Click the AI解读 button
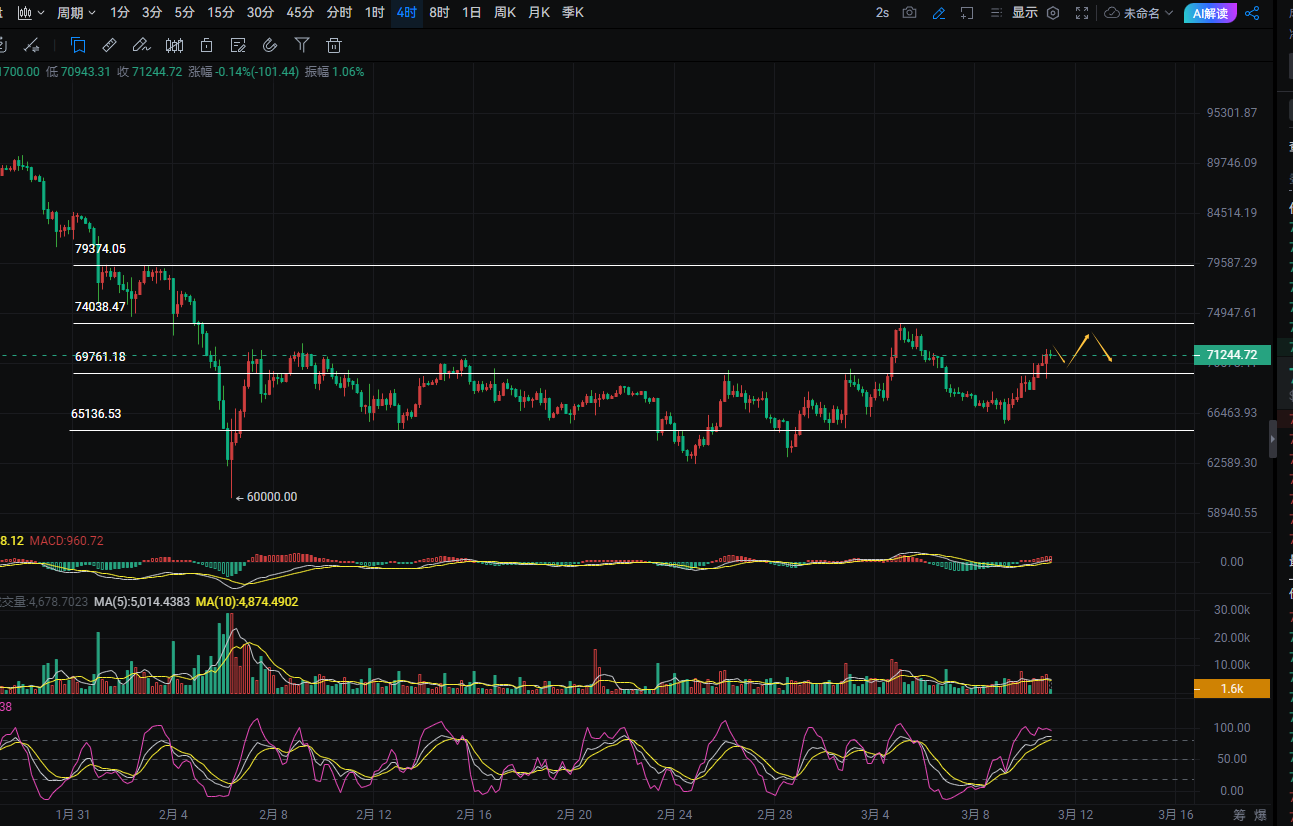This screenshot has width=1293, height=826. 1210,13
